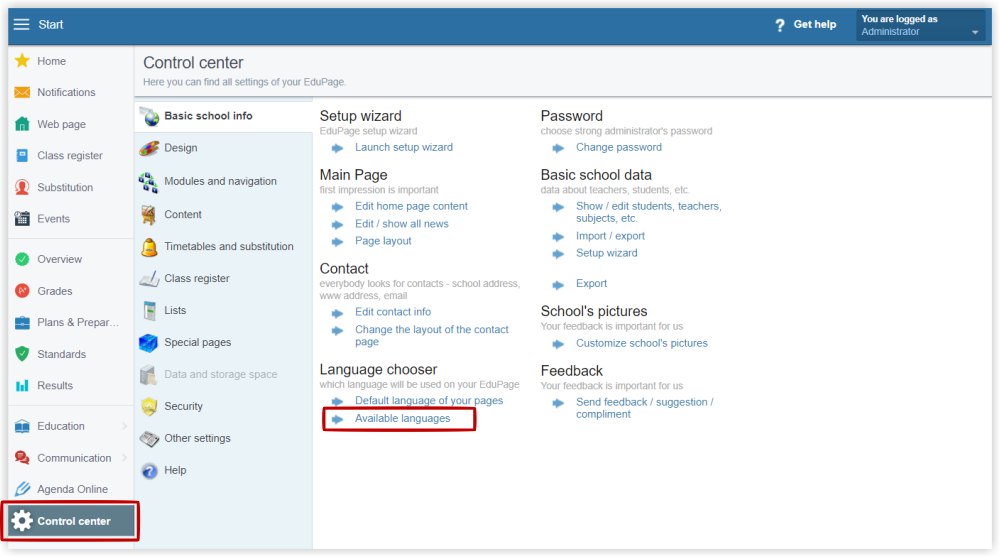Expand the Education submenu arrow
This screenshot has height=557, width=1000.
click(124, 426)
